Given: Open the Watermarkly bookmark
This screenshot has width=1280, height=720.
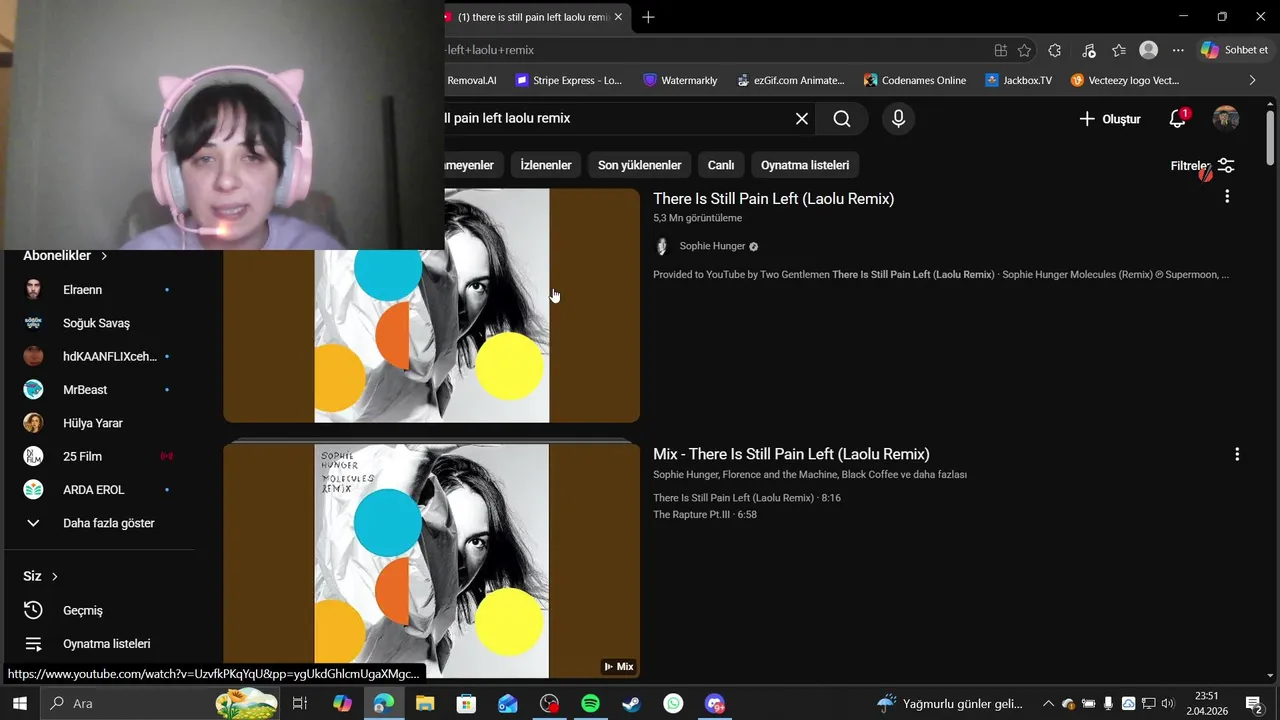Looking at the screenshot, I should click(x=680, y=80).
